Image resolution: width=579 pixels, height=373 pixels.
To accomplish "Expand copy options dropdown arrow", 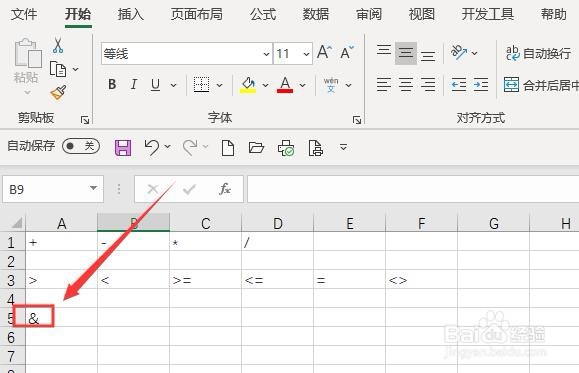I will (75, 69).
